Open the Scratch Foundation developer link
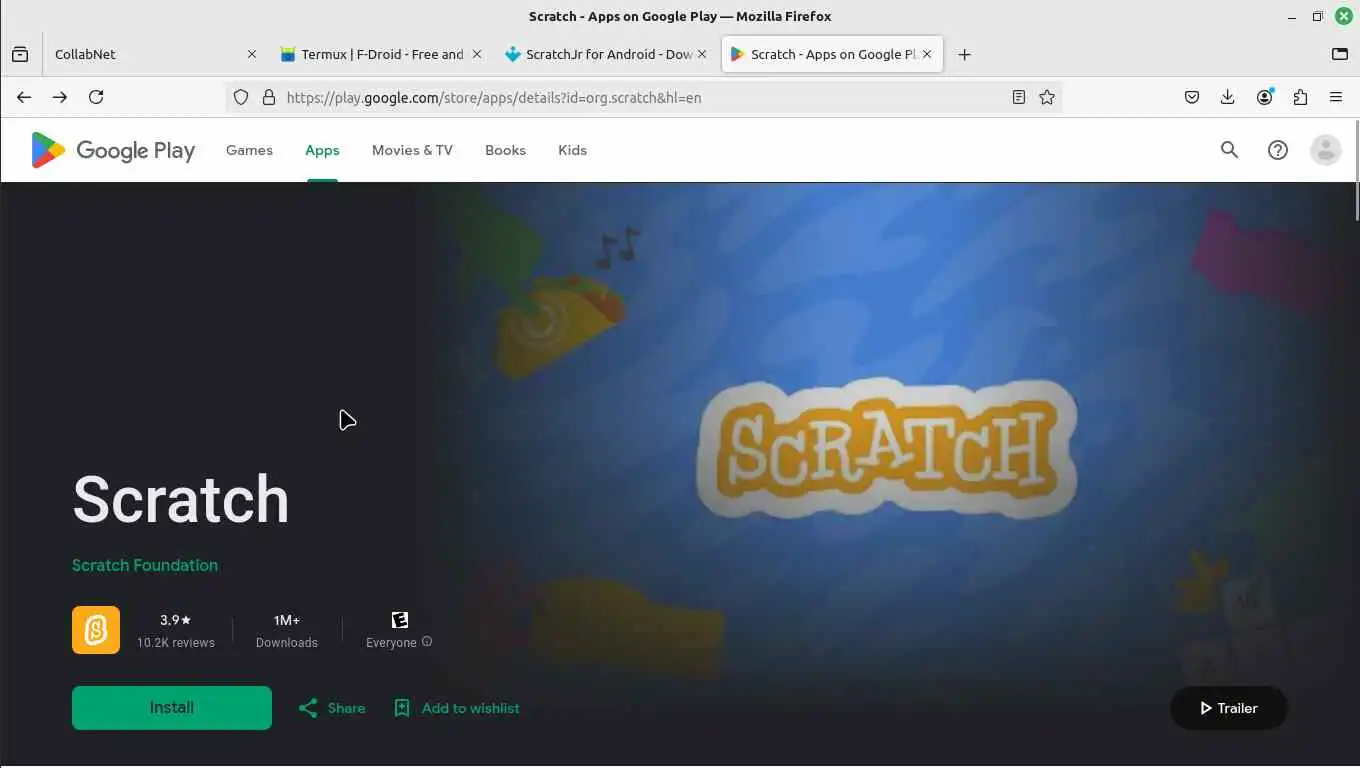 tap(145, 565)
